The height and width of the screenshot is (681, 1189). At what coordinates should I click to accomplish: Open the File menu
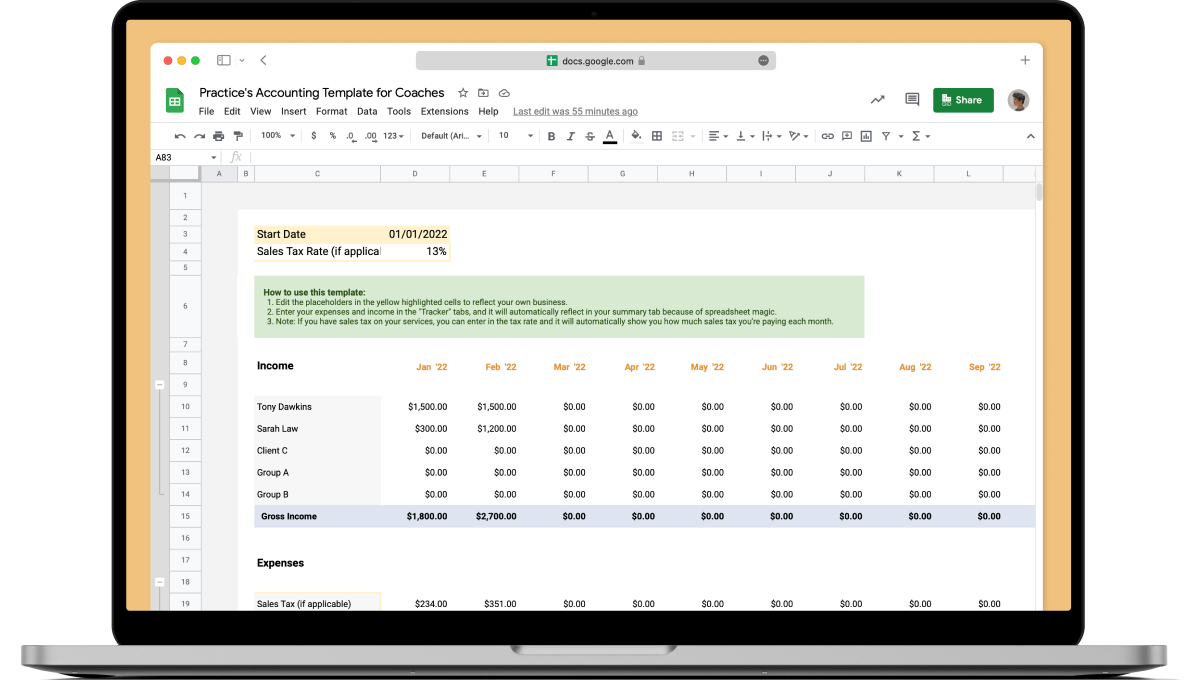pyautogui.click(x=206, y=111)
